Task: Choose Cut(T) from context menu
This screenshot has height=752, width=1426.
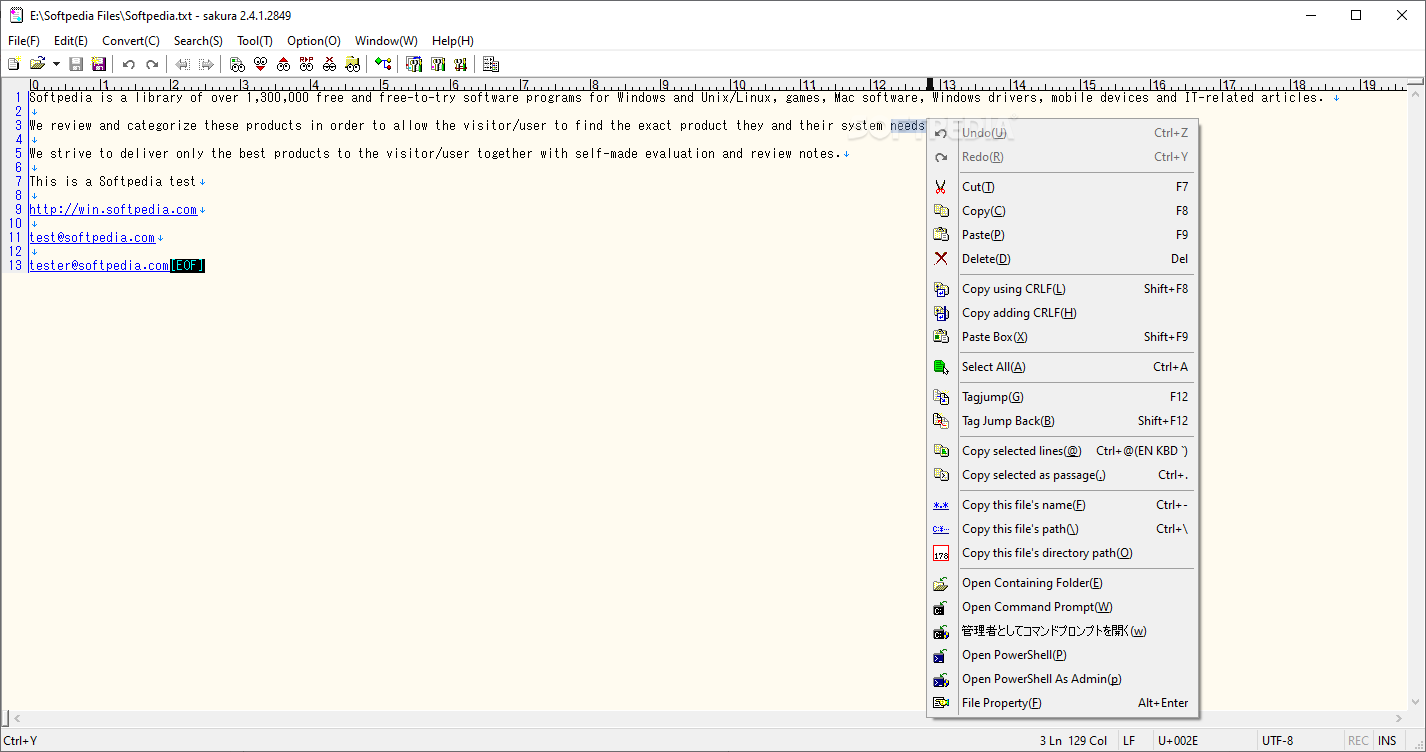Action: (x=1062, y=187)
